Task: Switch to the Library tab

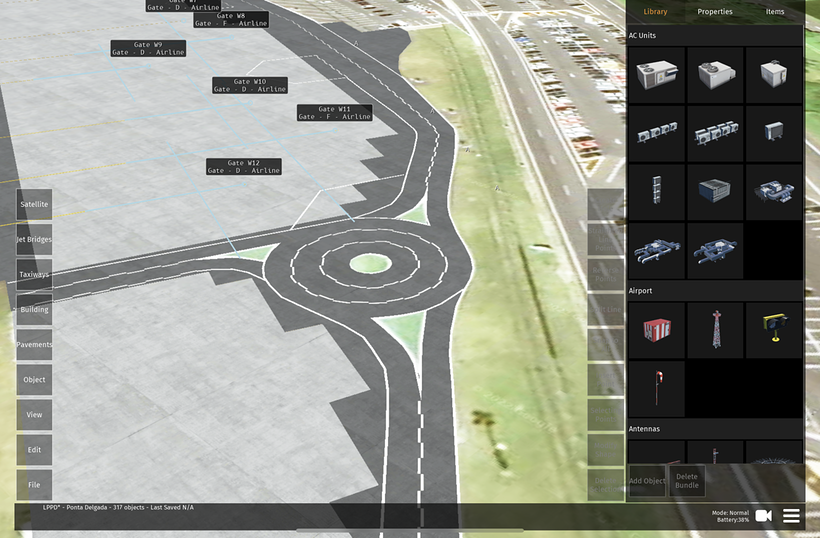Action: tap(655, 12)
